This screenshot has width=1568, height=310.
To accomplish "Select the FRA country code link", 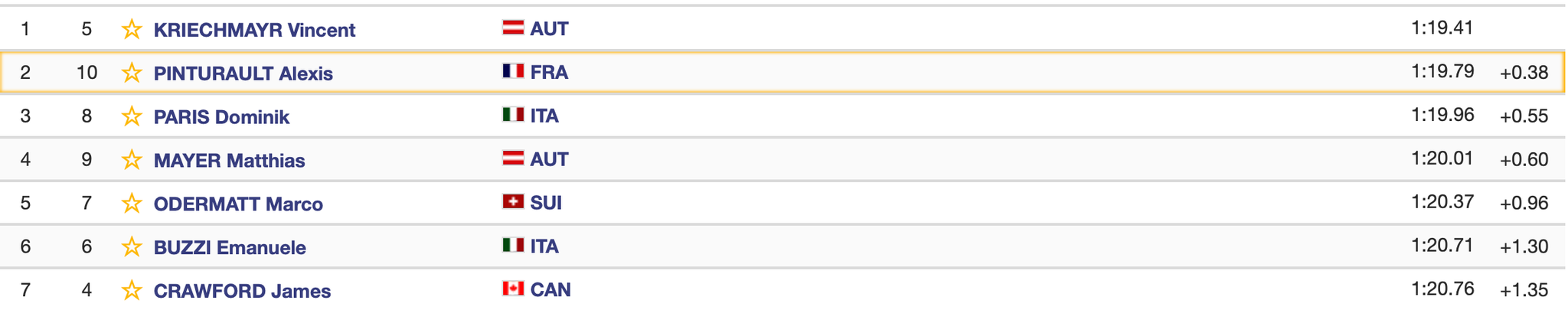I will (x=549, y=73).
